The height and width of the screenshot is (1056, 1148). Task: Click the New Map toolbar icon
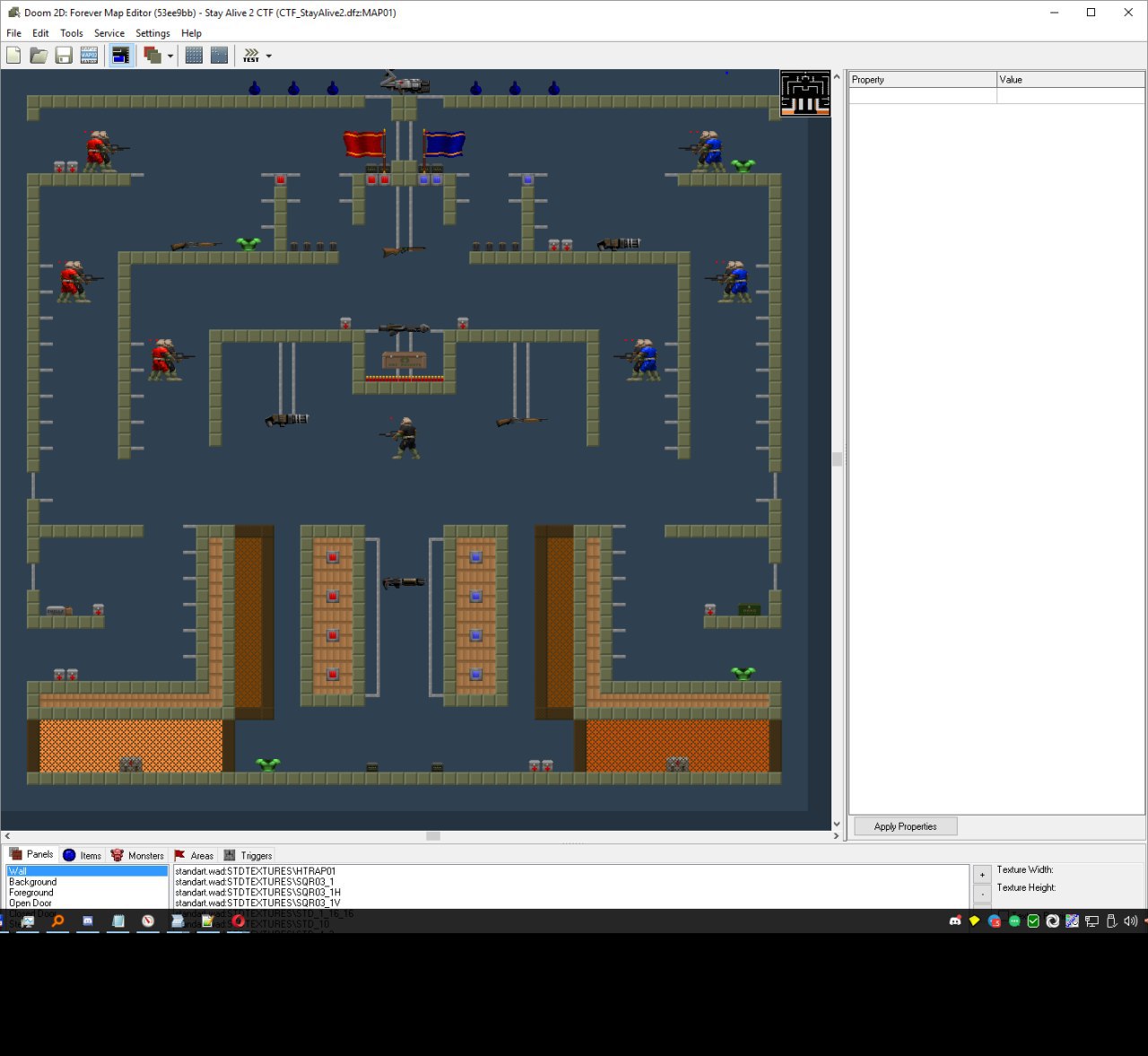pyautogui.click(x=13, y=56)
